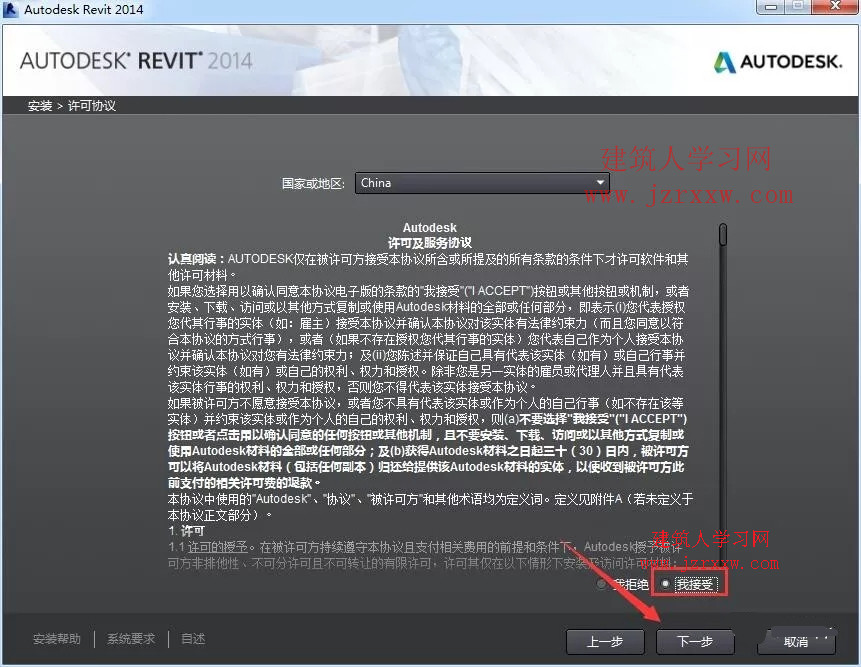The height and width of the screenshot is (667, 861).
Task: Click the 下一步 (Next) button
Action: click(695, 641)
